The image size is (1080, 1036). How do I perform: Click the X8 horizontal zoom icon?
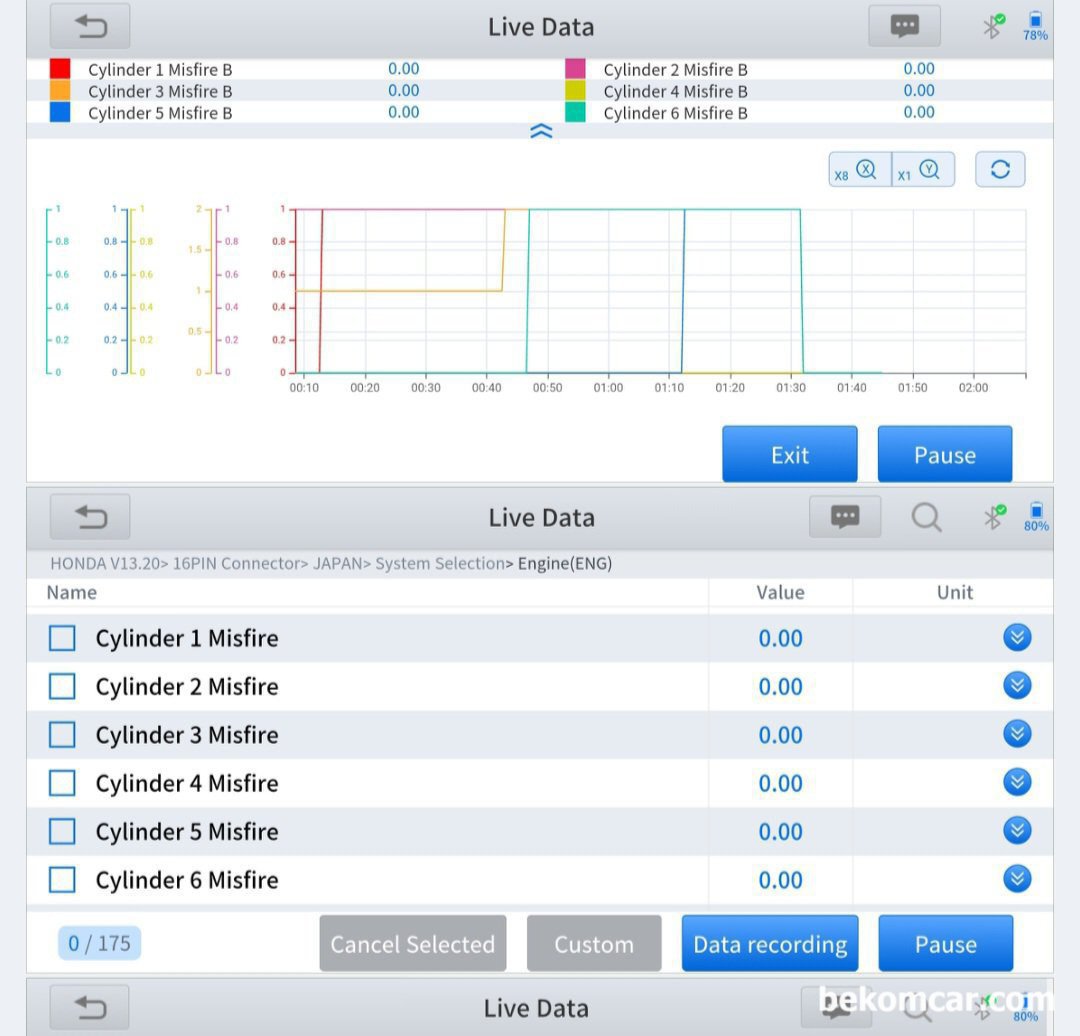click(858, 170)
